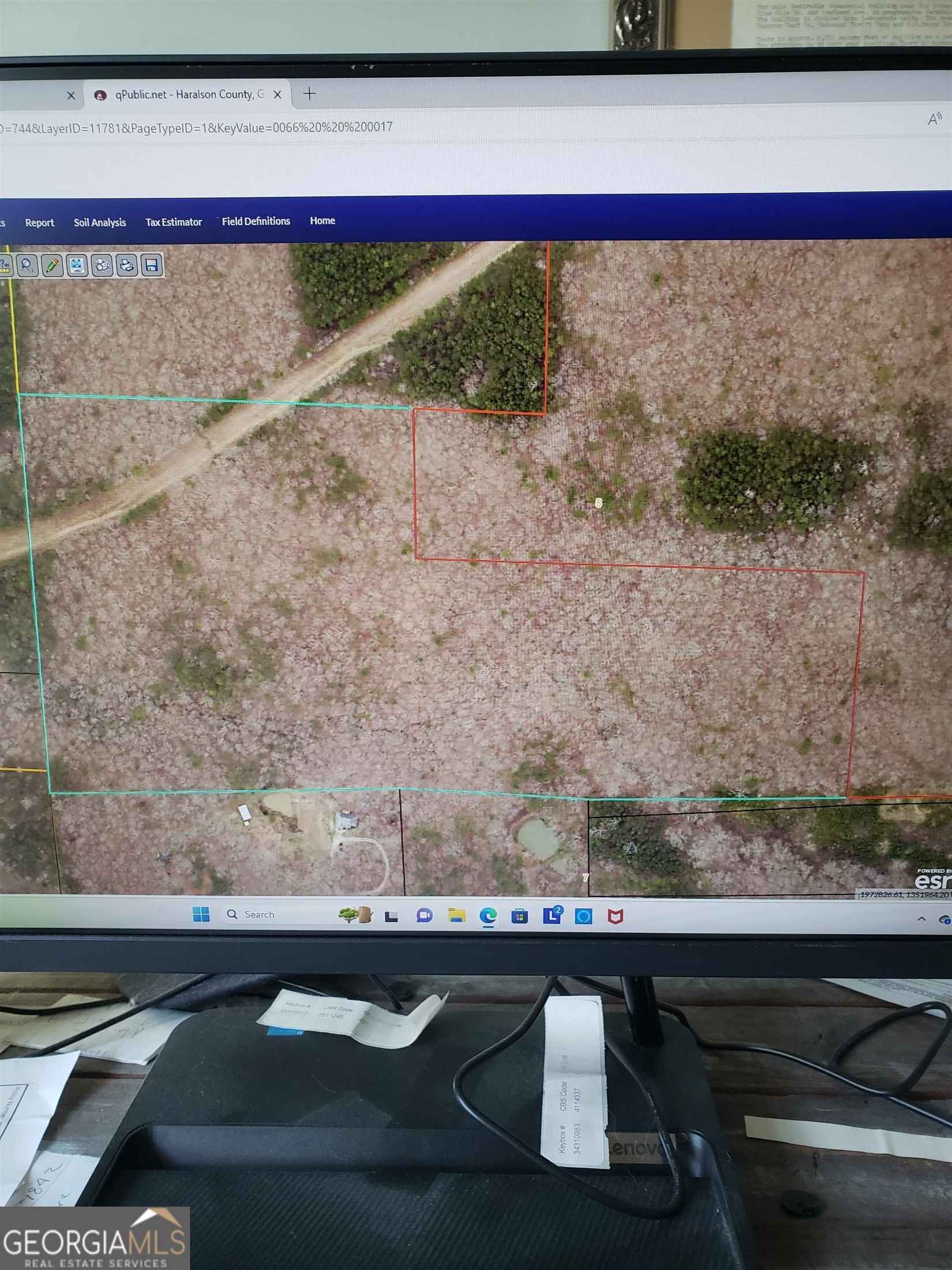Click the Read Aloud icon in address bar
952x1270 pixels.
click(934, 119)
